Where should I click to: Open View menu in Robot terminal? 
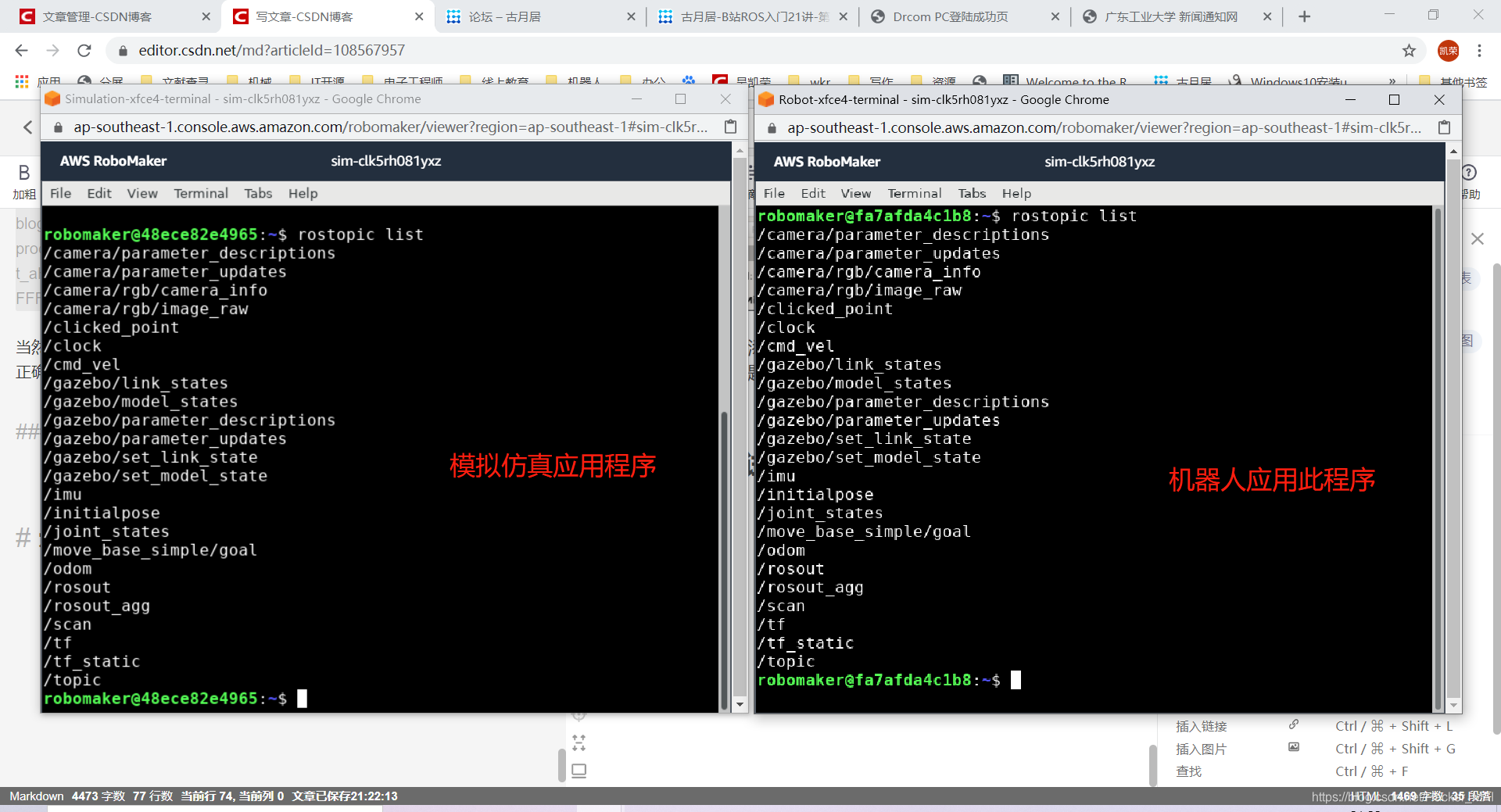pos(856,193)
